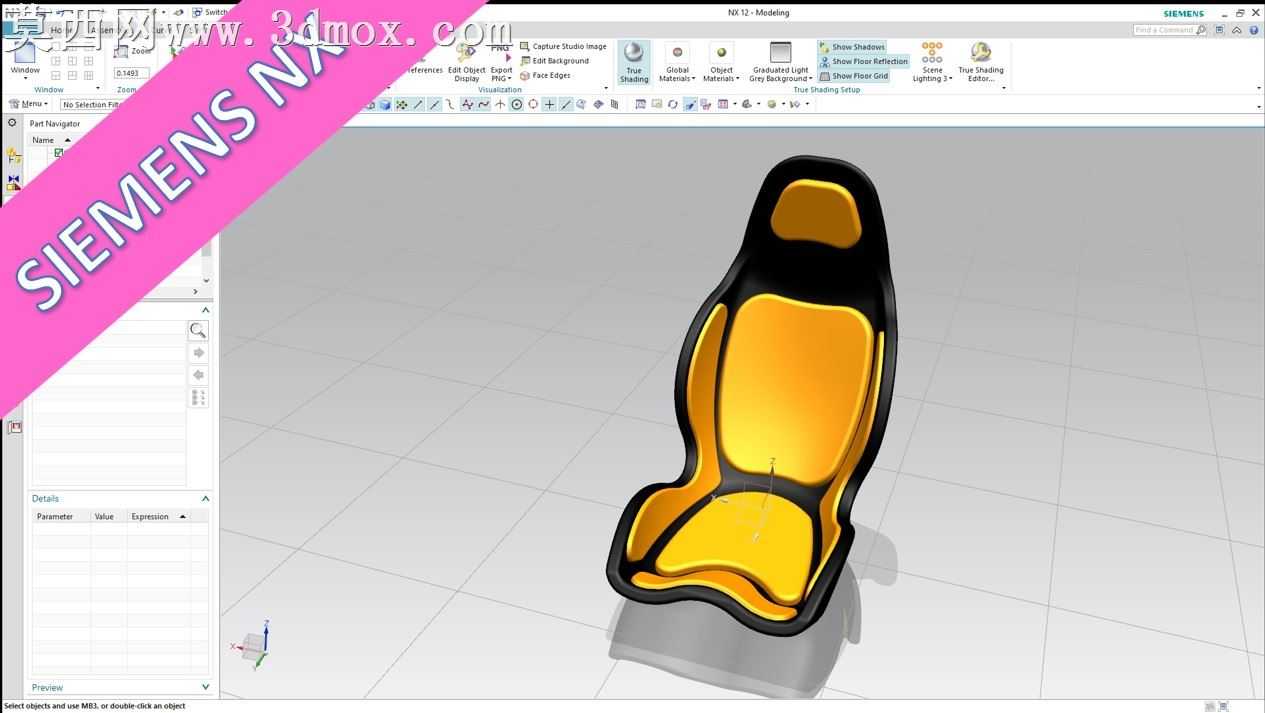The width and height of the screenshot is (1265, 713).
Task: Click Face Edges command
Action: (x=545, y=76)
